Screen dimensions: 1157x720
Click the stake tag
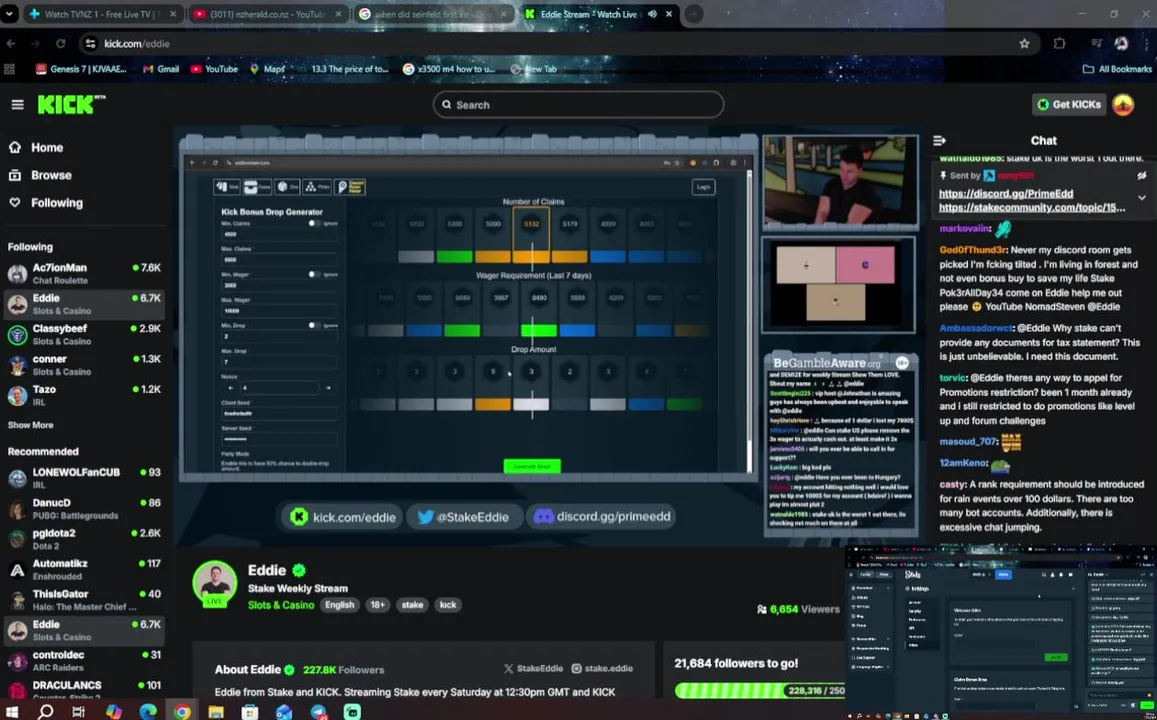[x=412, y=605]
